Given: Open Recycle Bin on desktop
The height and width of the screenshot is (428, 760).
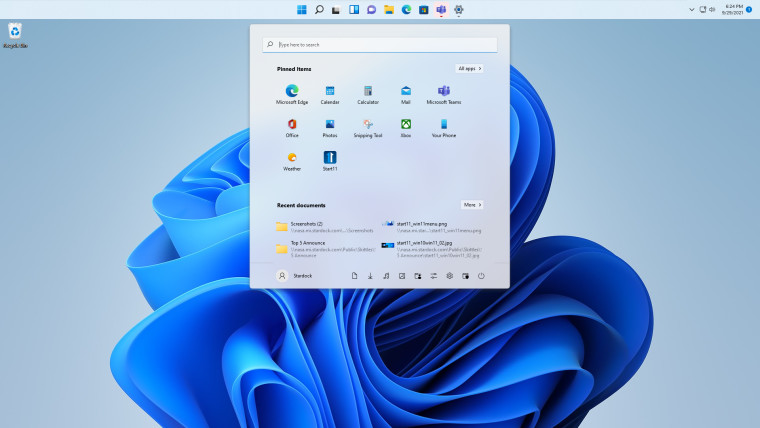Looking at the screenshot, I should point(15,33).
